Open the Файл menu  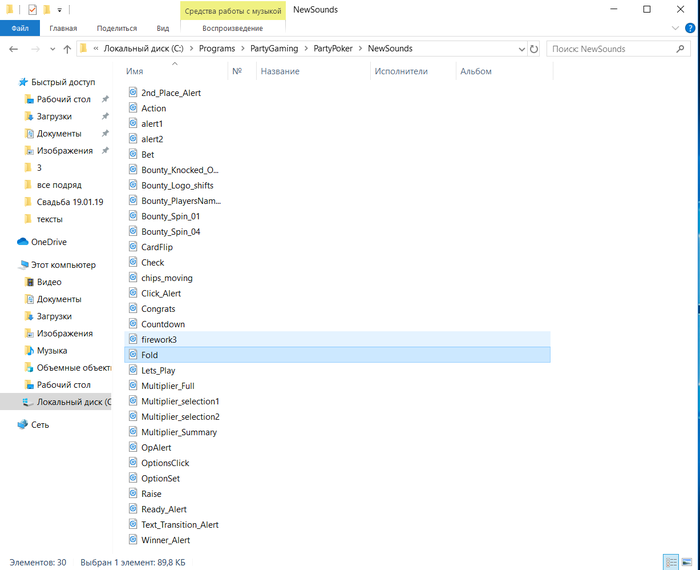click(20, 28)
